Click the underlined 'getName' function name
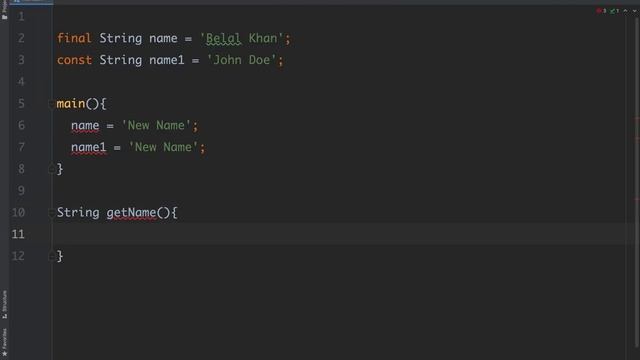 [131, 213]
